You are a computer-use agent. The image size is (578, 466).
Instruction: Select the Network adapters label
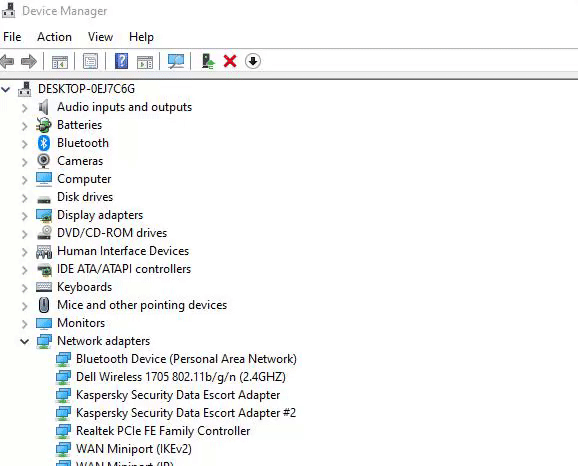[x=104, y=341]
